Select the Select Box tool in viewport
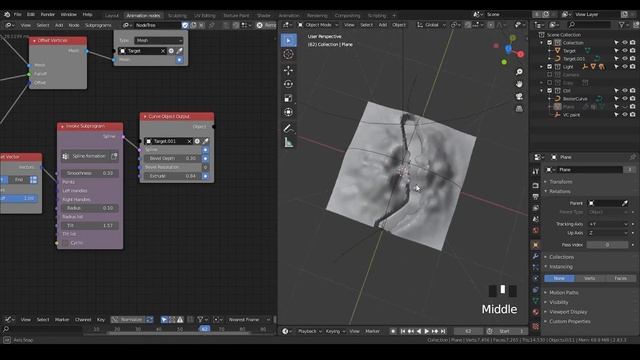The image size is (640, 360). pyautogui.click(x=289, y=40)
